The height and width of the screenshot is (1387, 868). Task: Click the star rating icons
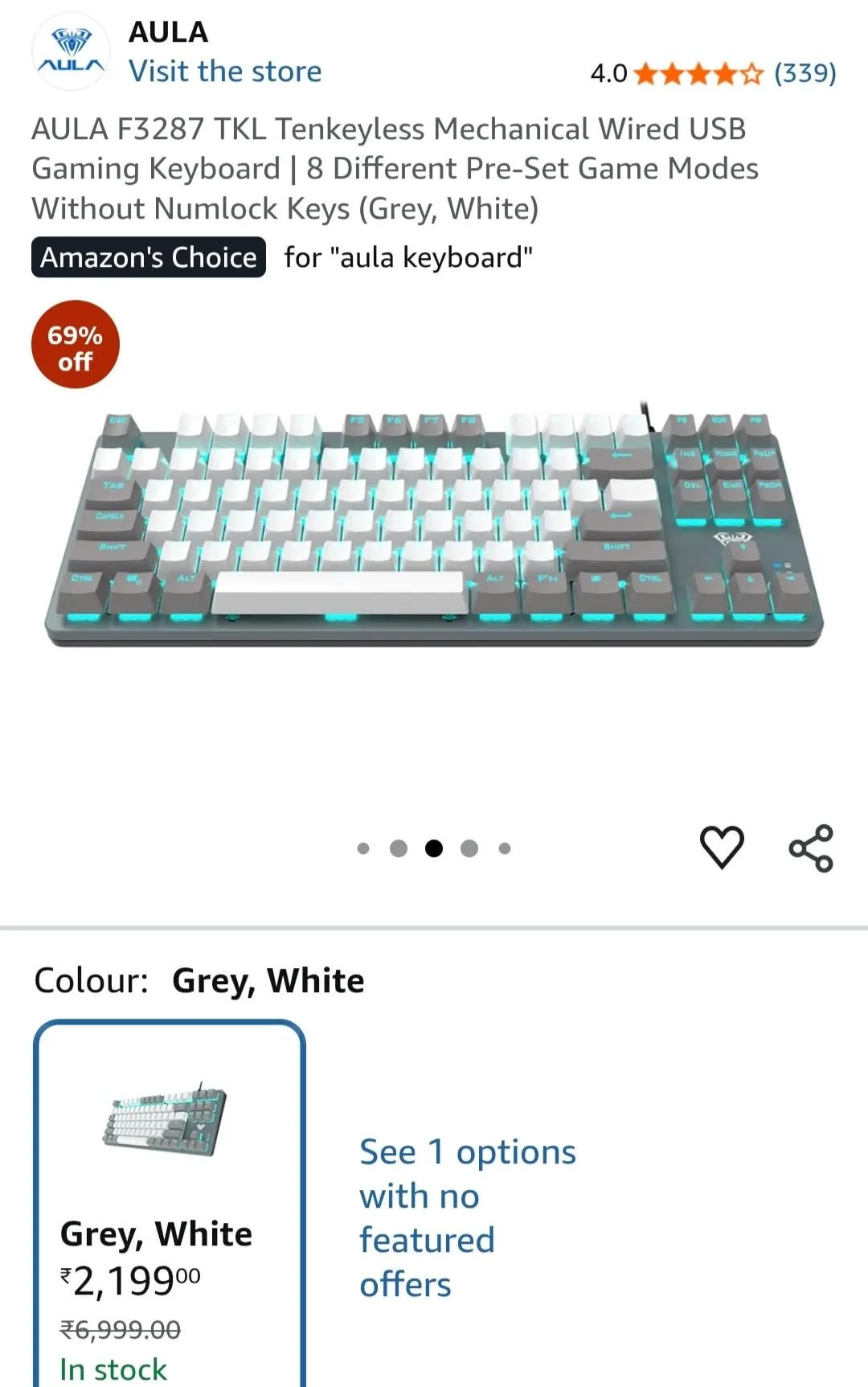698,75
